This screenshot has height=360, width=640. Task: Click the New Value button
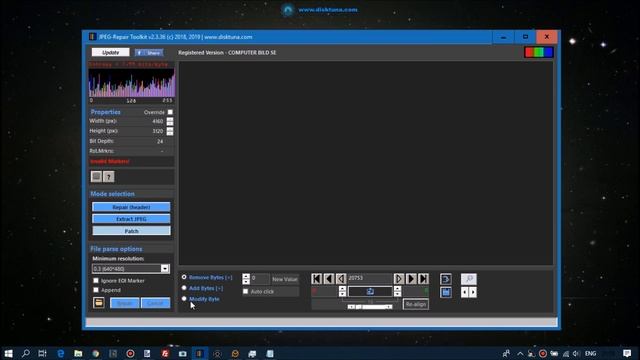[x=285, y=279]
